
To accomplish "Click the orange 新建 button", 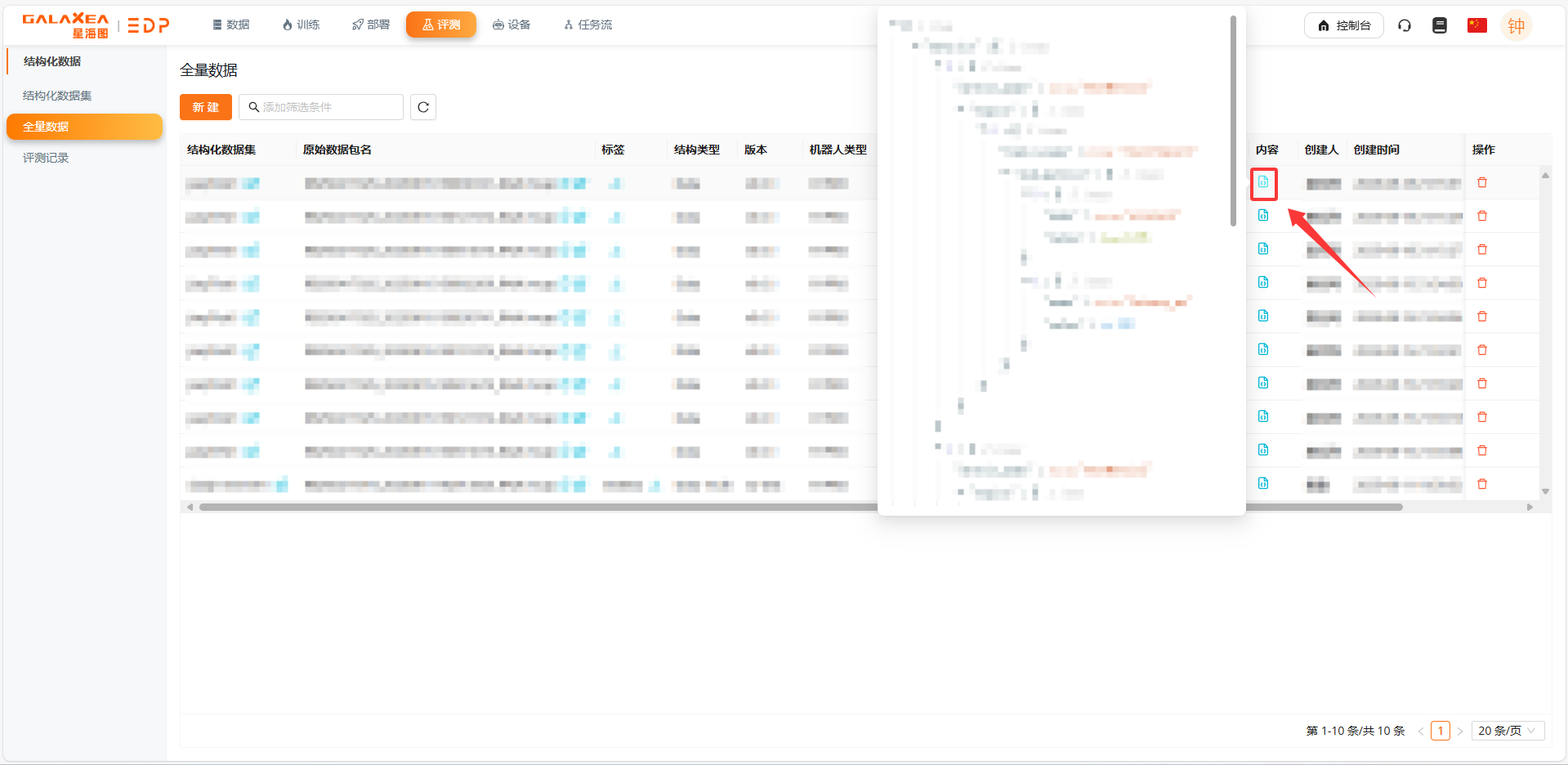I will pyautogui.click(x=206, y=107).
